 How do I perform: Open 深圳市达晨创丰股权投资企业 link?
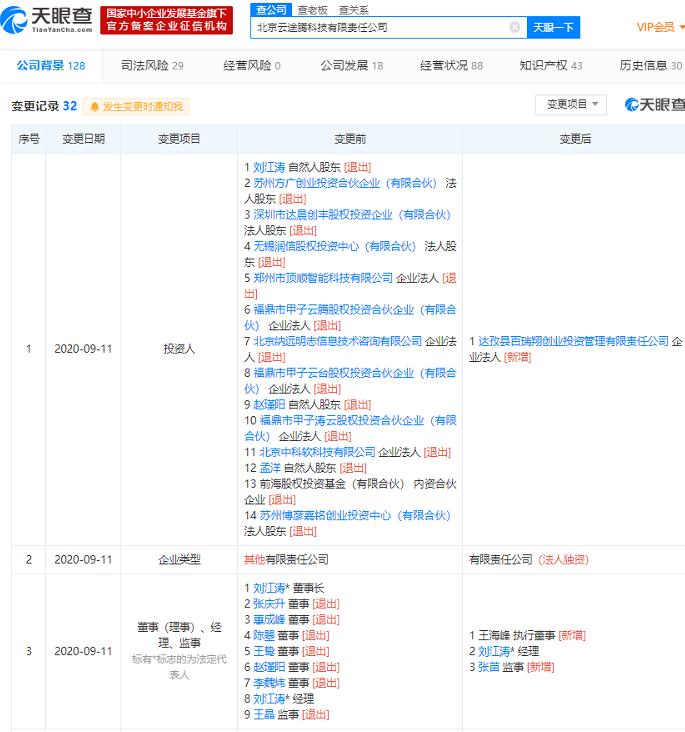pyautogui.click(x=352, y=215)
